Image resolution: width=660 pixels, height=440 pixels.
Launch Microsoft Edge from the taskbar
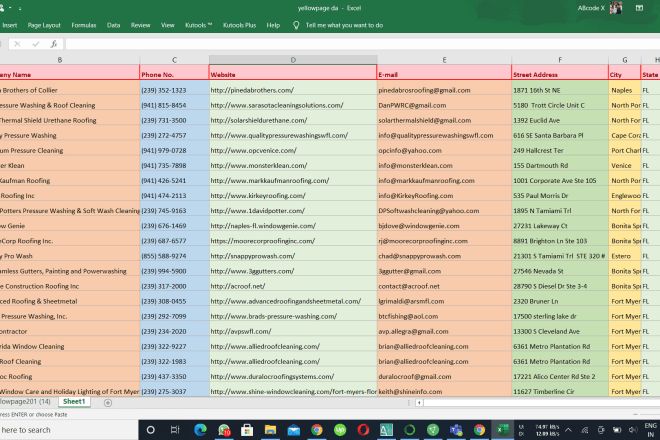200,430
